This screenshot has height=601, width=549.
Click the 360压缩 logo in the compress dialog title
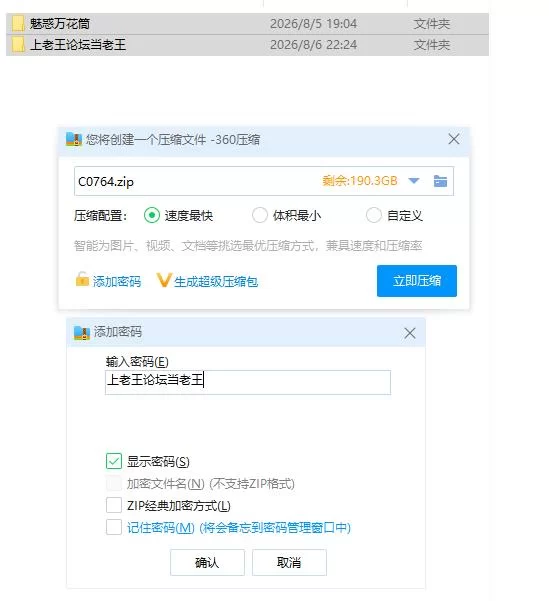click(74, 139)
